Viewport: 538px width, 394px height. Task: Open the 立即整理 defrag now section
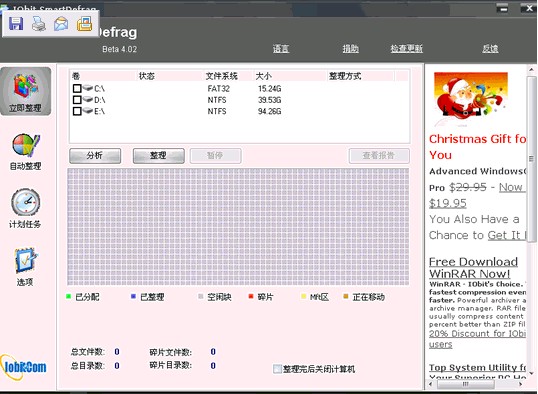pos(25,91)
